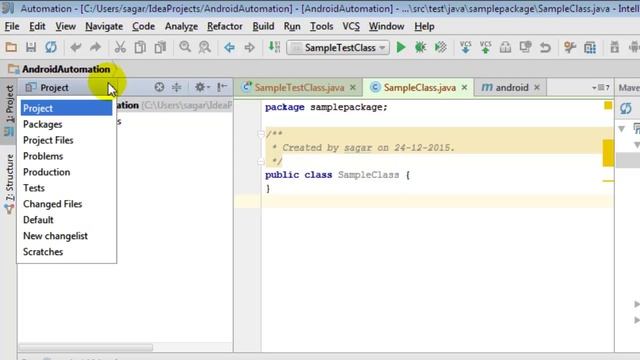Image resolution: width=640 pixels, height=360 pixels.
Task: Open the File menu
Action: pos(12,27)
